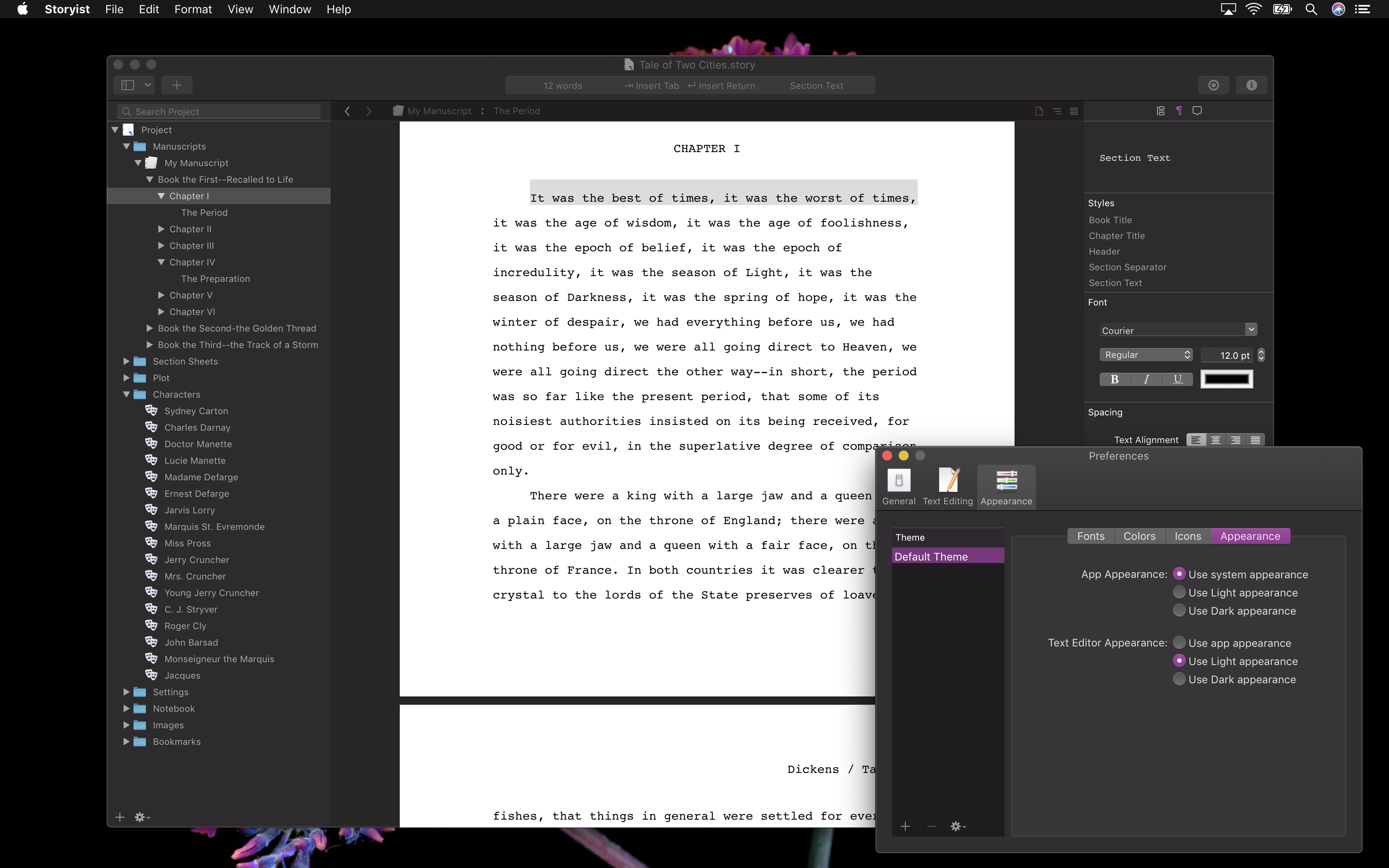Collapse Chapter I in project tree
This screenshot has height=868, width=1389.
tap(161, 196)
